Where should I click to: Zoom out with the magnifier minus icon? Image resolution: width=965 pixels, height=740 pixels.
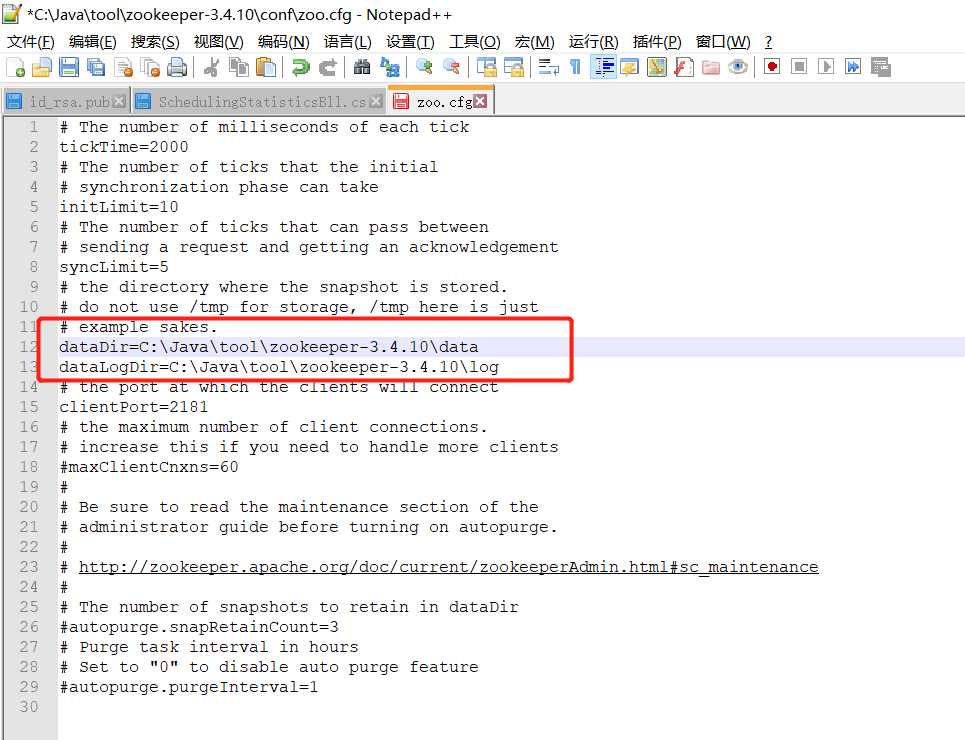451,67
